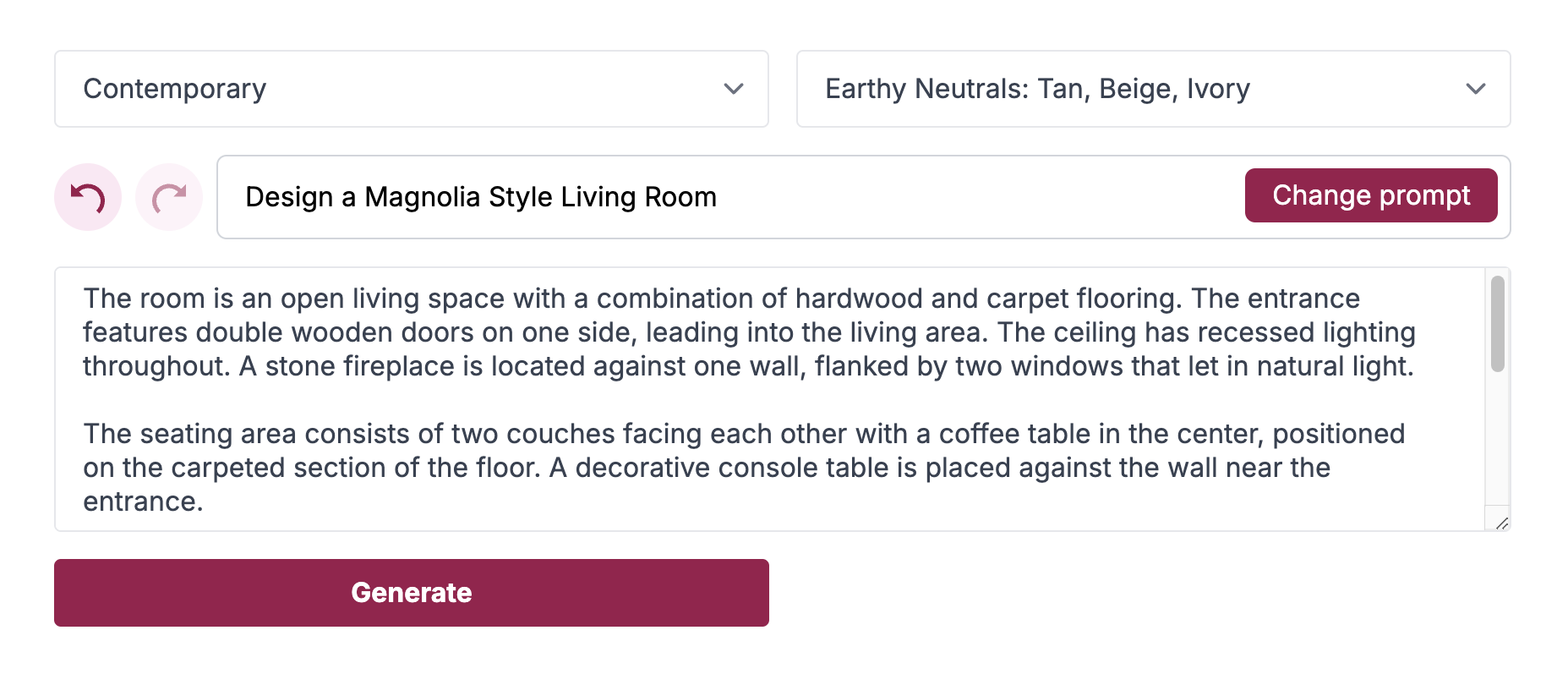1568x685 pixels.
Task: Open the Earthy Neutrals palette selector
Action: 1152,89
